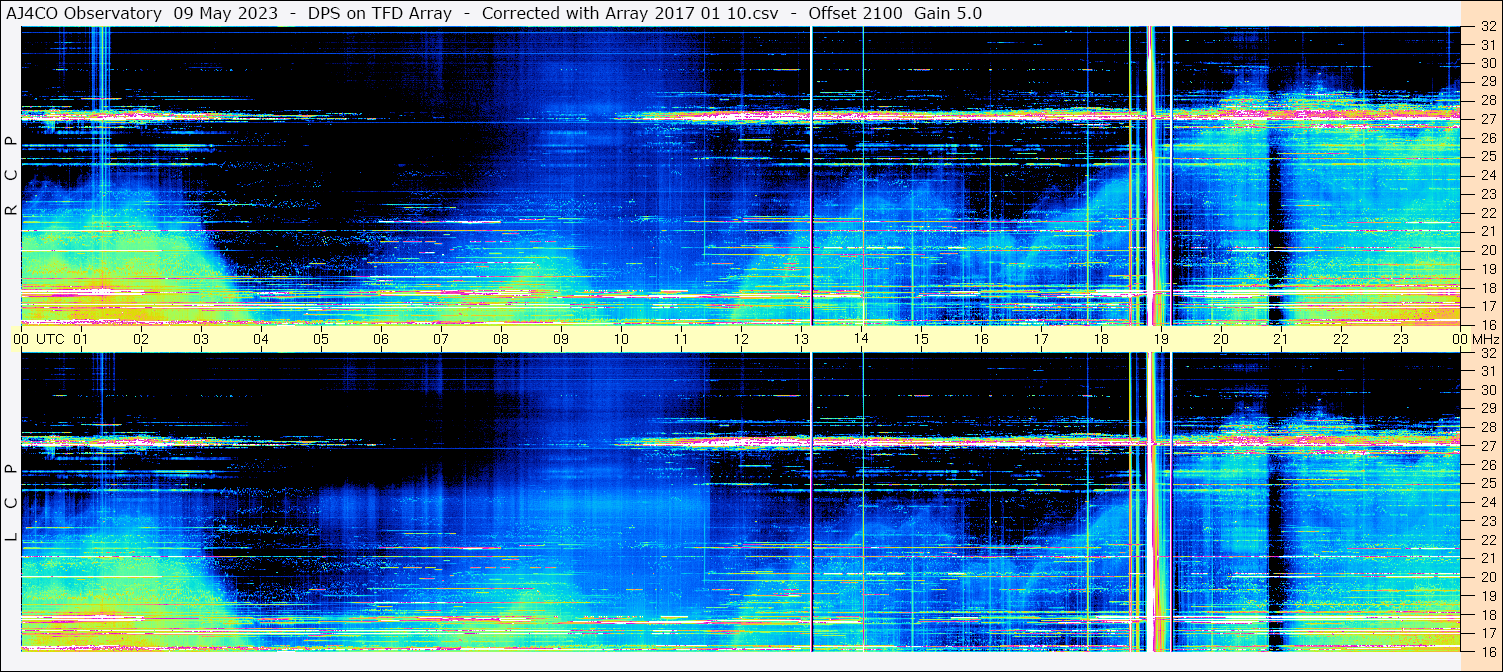Image resolution: width=1503 pixels, height=672 pixels.
Task: Click the LCP label beside the lower spectrogram
Action: (x=11, y=502)
